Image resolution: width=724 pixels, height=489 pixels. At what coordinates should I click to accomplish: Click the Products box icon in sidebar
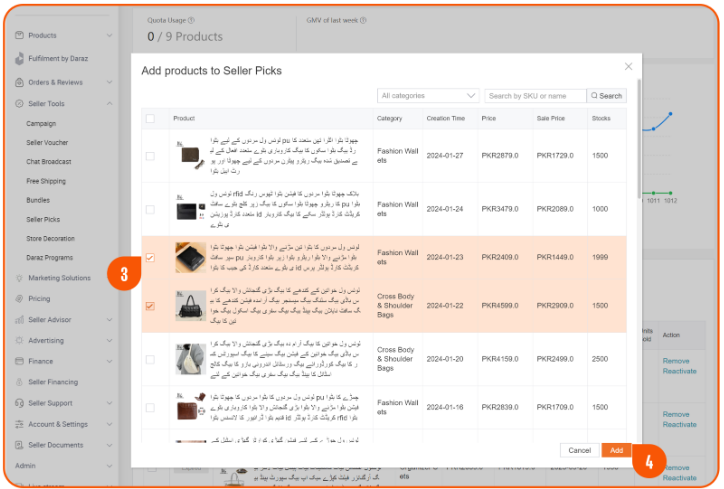click(x=19, y=35)
